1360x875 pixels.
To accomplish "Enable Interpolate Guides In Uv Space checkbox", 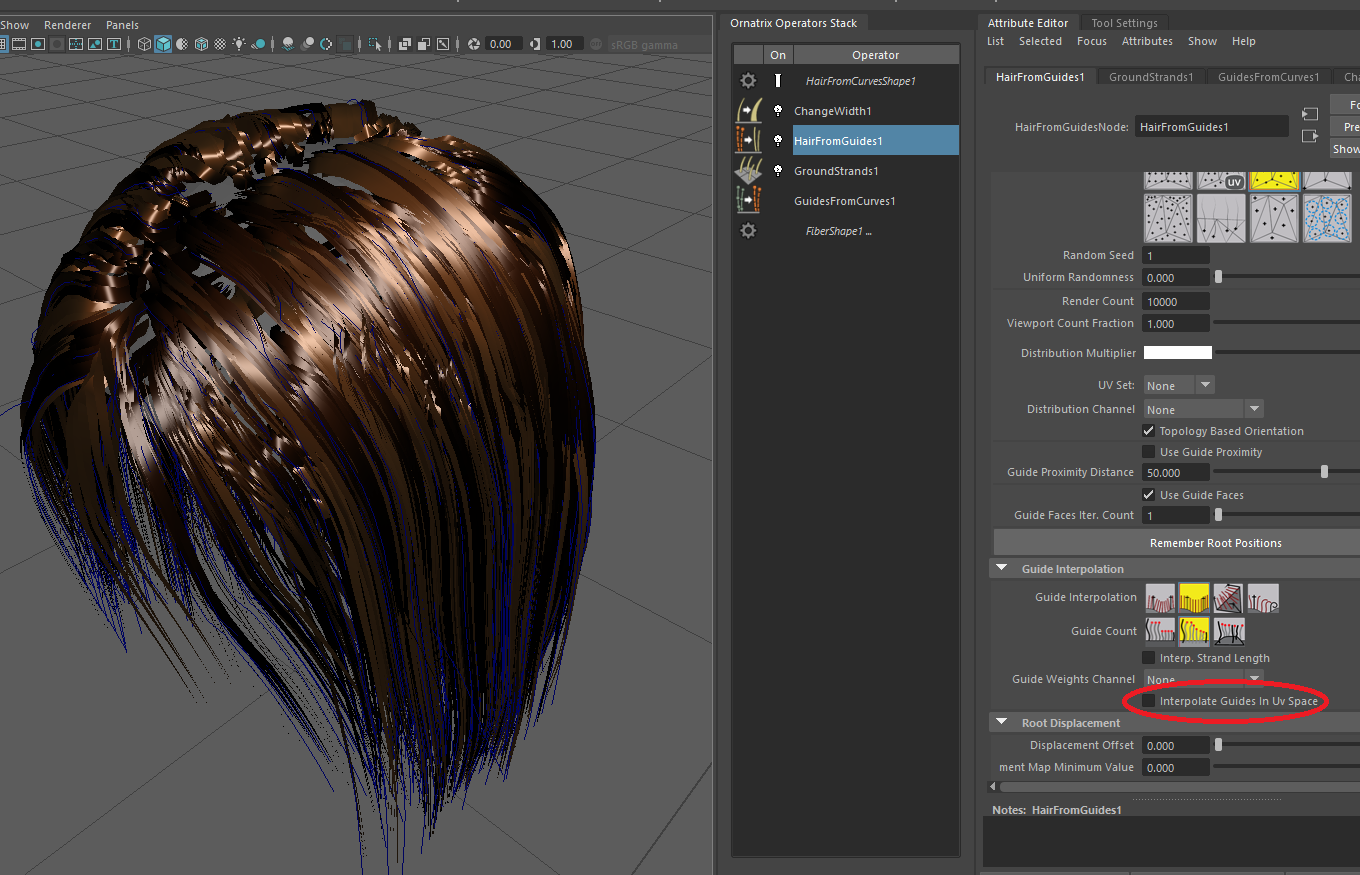I will (x=1149, y=701).
